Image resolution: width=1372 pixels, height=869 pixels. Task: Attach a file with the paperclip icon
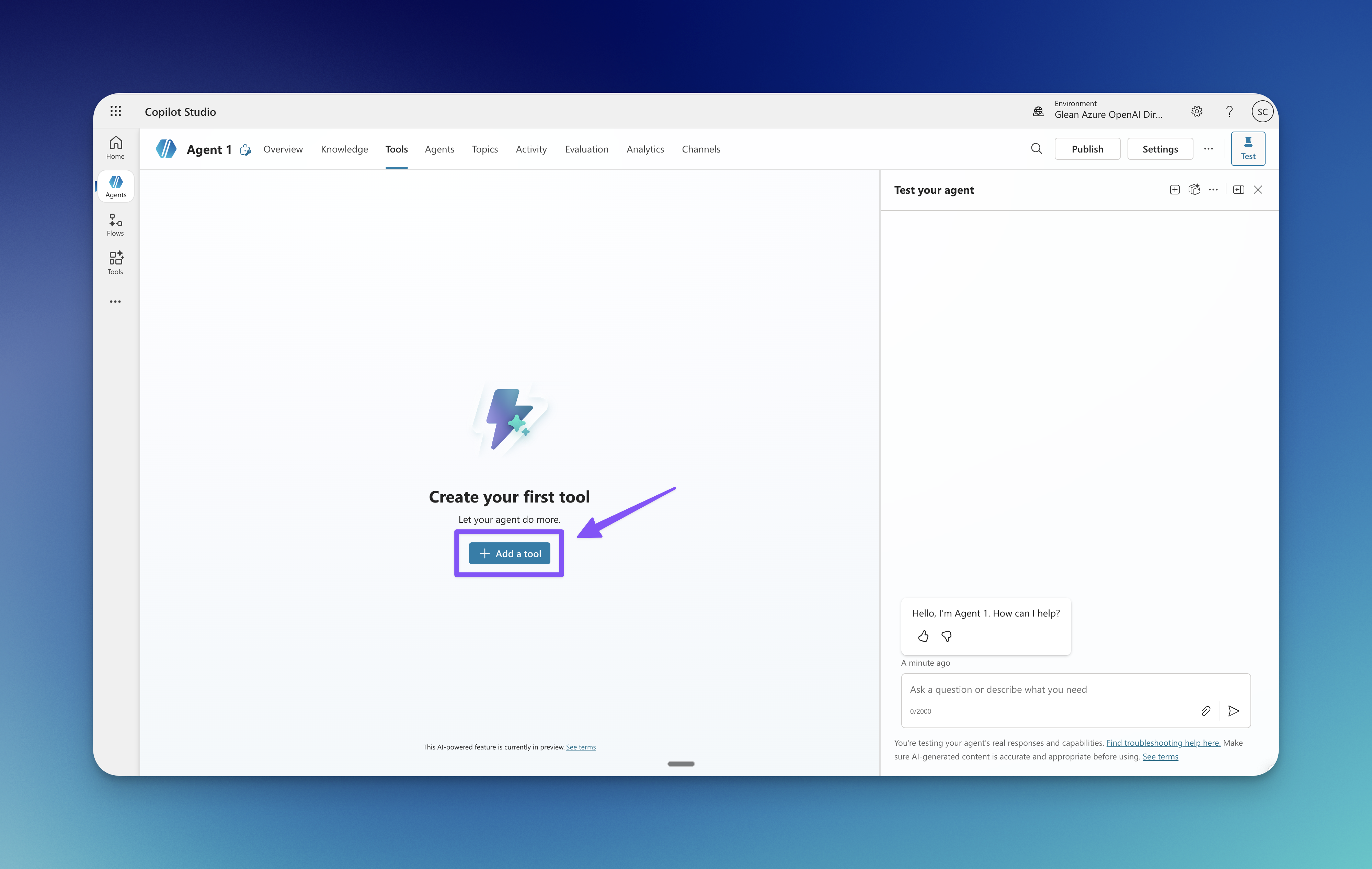1205,711
